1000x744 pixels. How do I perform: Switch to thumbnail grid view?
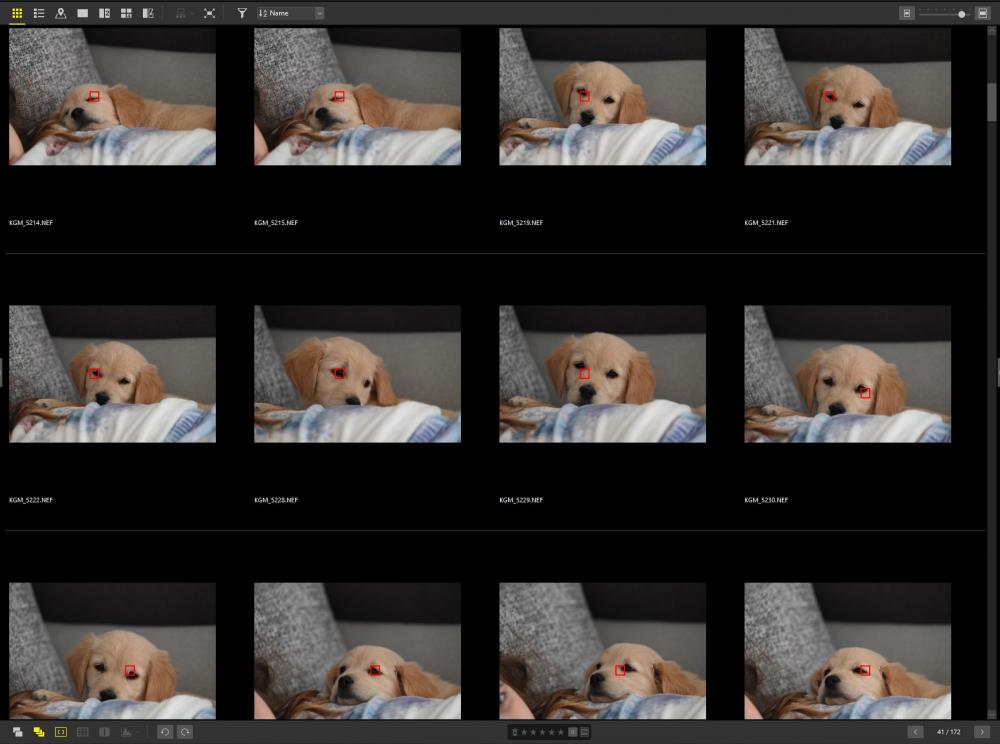(17, 13)
